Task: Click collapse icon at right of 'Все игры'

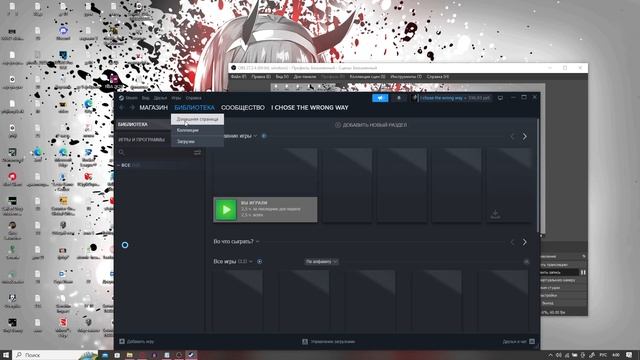Action: [x=527, y=262]
